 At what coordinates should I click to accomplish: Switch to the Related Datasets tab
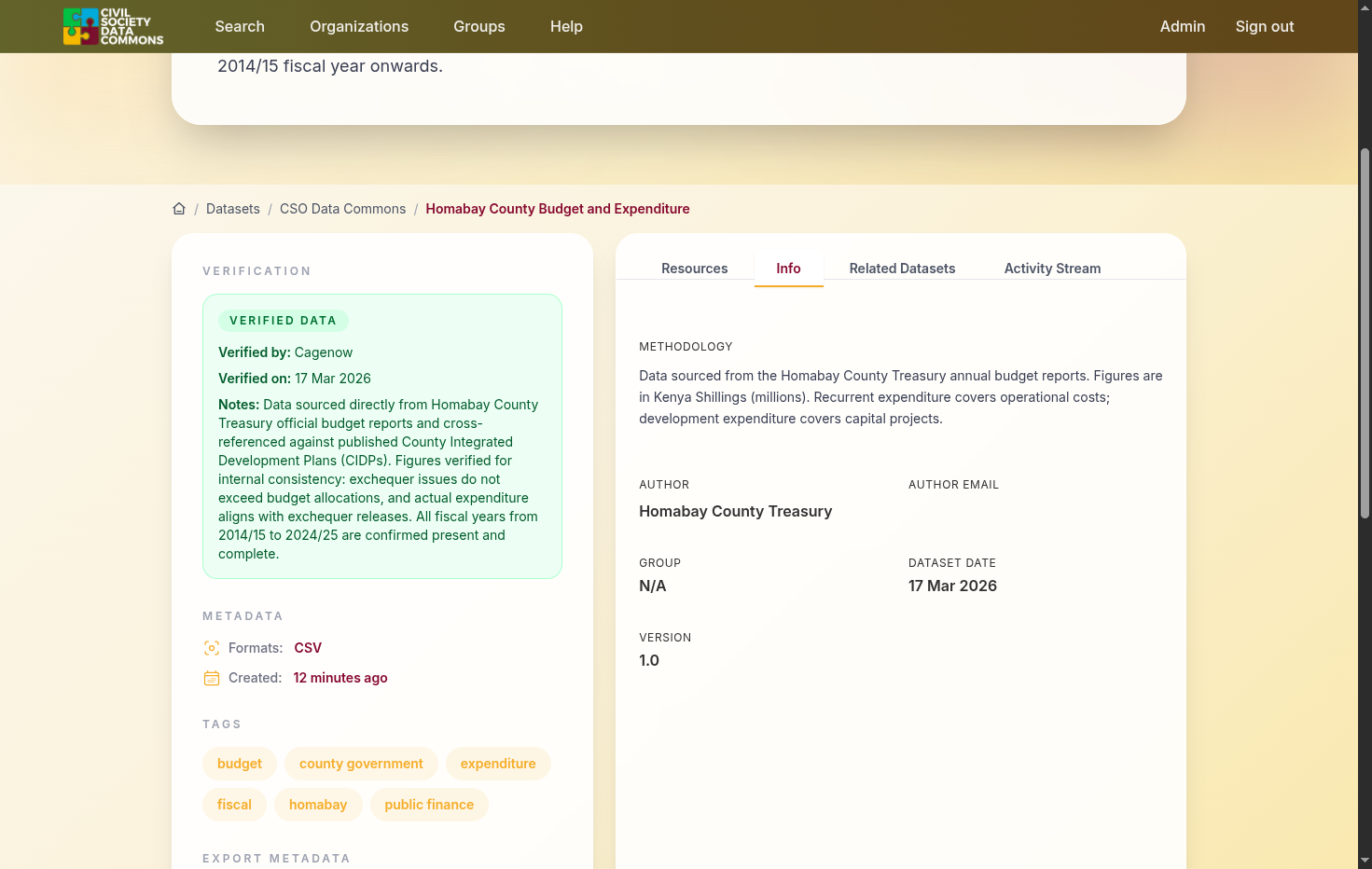click(x=902, y=269)
